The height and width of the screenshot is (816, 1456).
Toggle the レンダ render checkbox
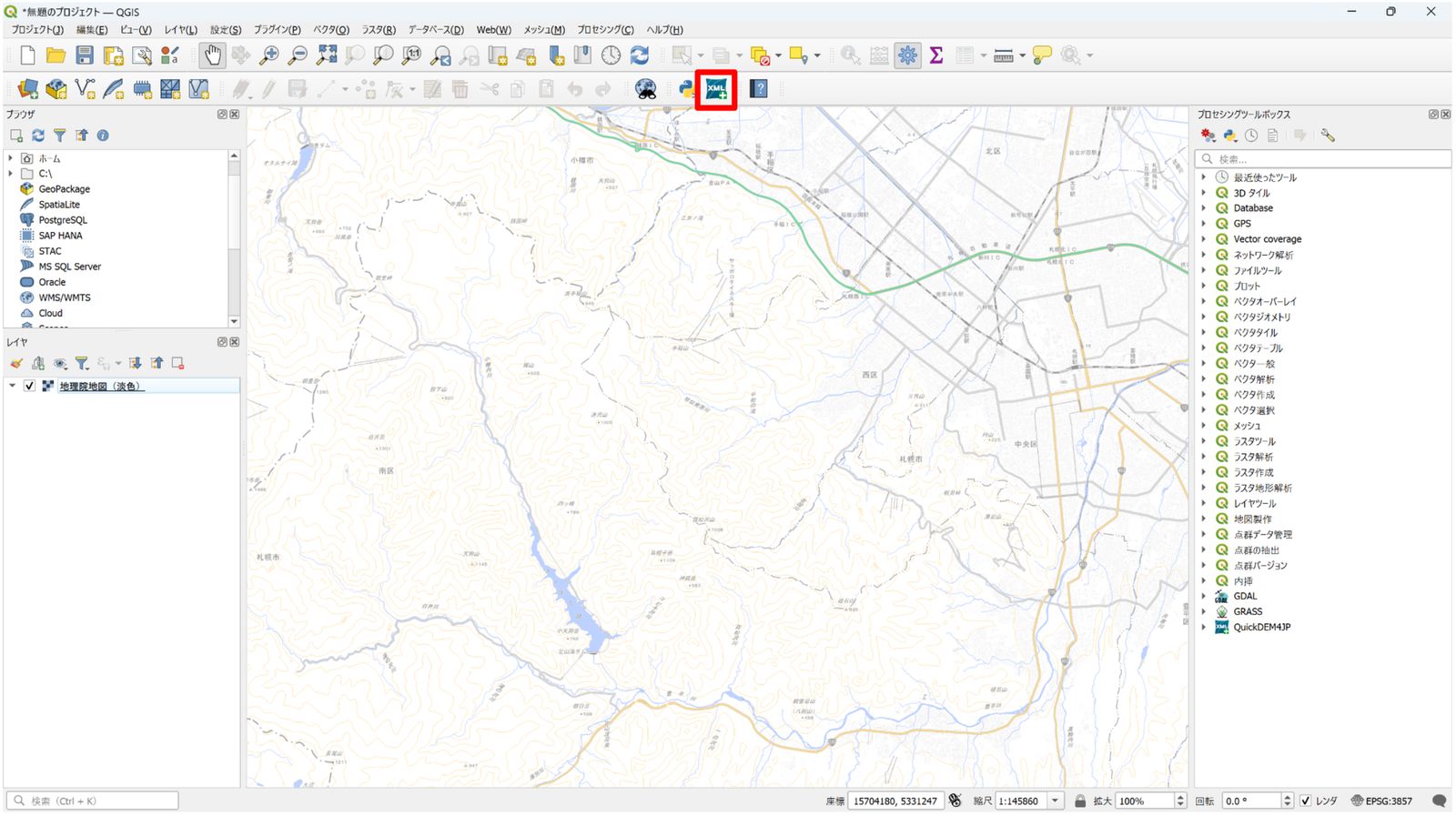pyautogui.click(x=1305, y=801)
